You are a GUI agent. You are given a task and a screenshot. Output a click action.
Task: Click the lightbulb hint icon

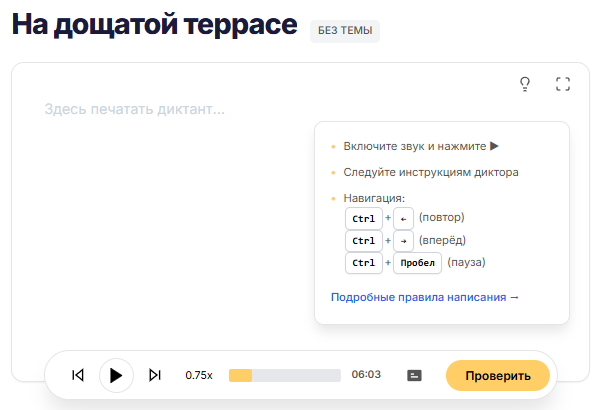point(525,84)
